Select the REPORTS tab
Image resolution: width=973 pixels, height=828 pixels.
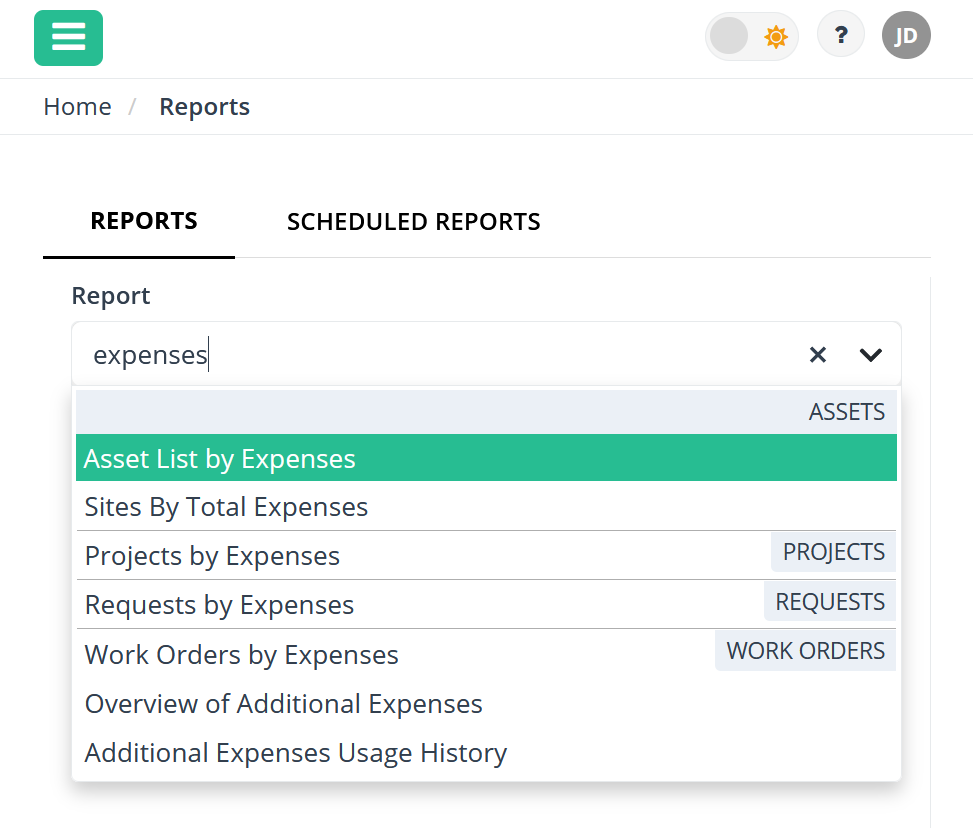point(142,221)
